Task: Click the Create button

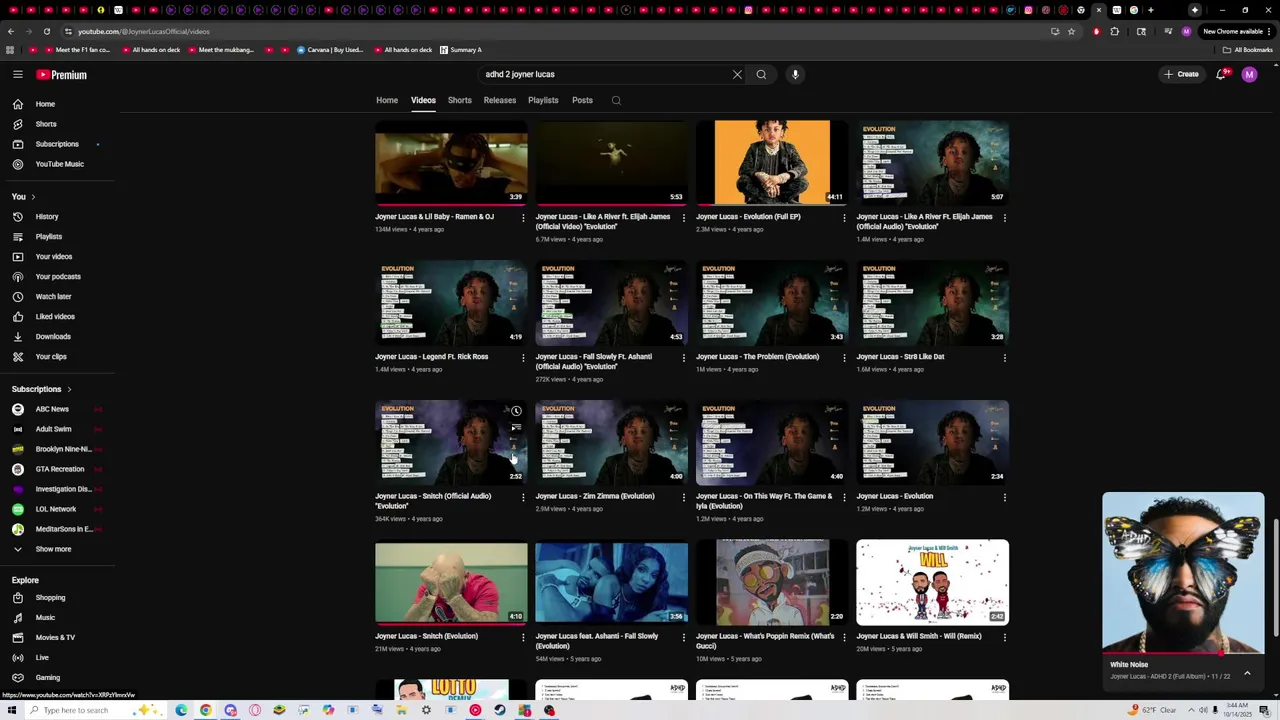Action: (1181, 74)
